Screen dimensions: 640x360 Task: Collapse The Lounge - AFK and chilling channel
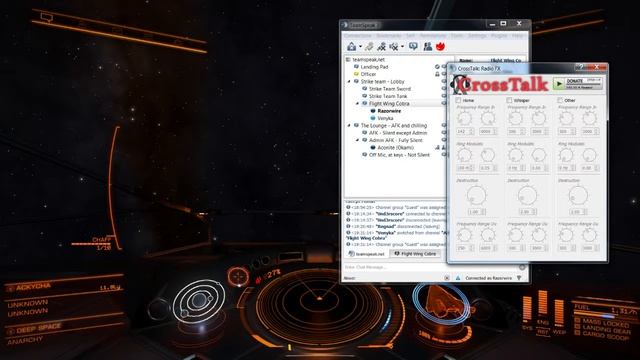pyautogui.click(x=349, y=126)
